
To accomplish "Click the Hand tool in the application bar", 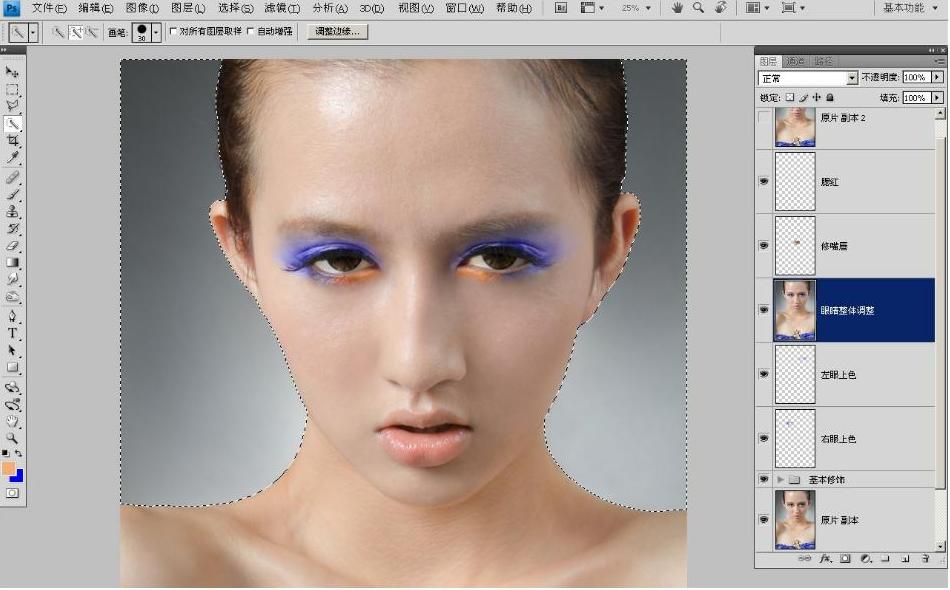I will click(x=677, y=8).
